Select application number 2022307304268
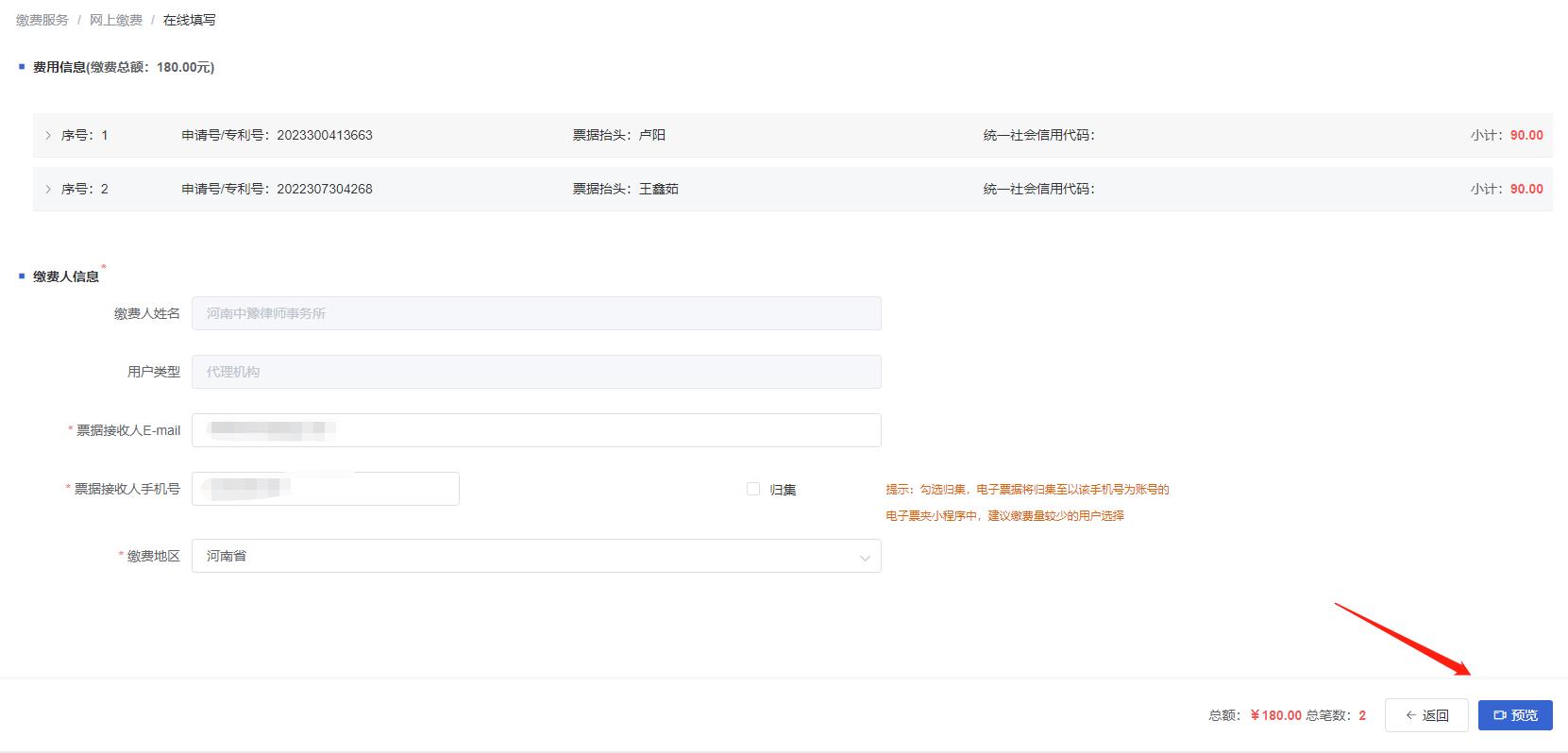 coord(325,189)
